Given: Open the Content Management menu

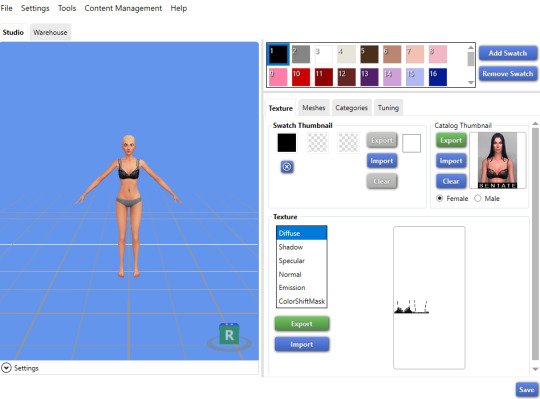Looking at the screenshot, I should 123,8.
